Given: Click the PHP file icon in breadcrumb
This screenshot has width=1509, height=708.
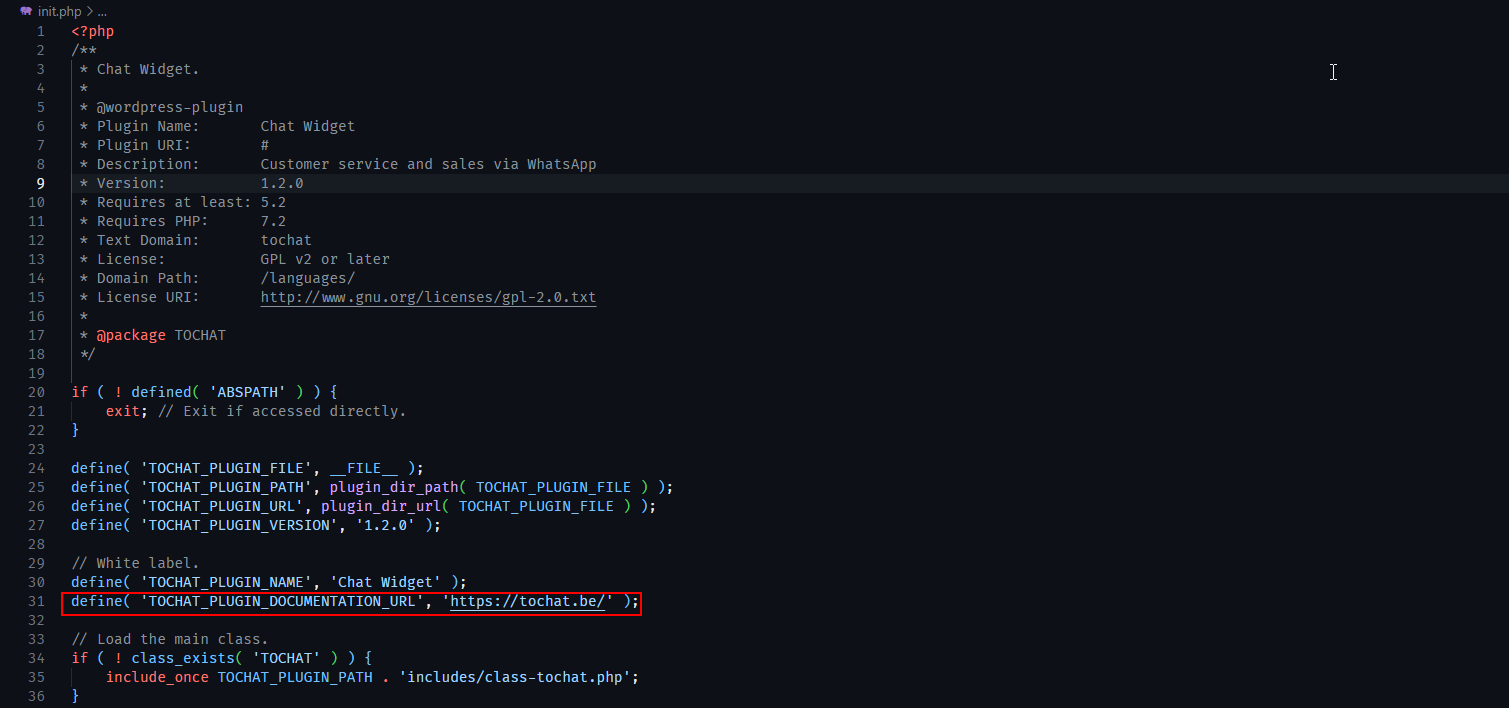Looking at the screenshot, I should pyautogui.click(x=26, y=11).
